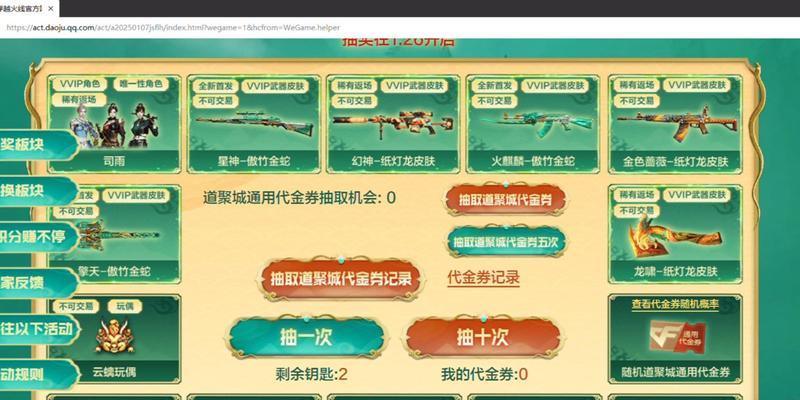Viewport: 800px width, 400px height.
Task: Open the 代金券记录 link
Action: point(483,278)
